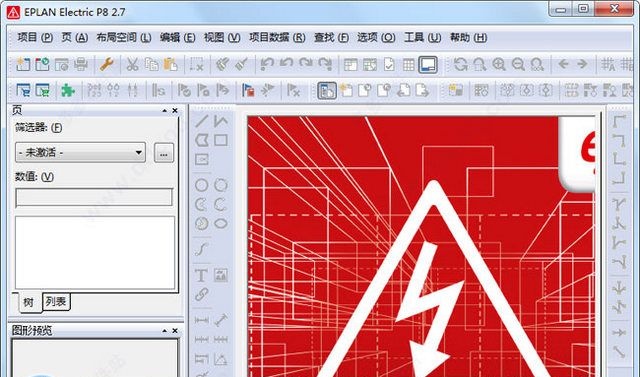The width and height of the screenshot is (640, 377).
Task: Click the ellipsis filter button
Action: pyautogui.click(x=164, y=153)
